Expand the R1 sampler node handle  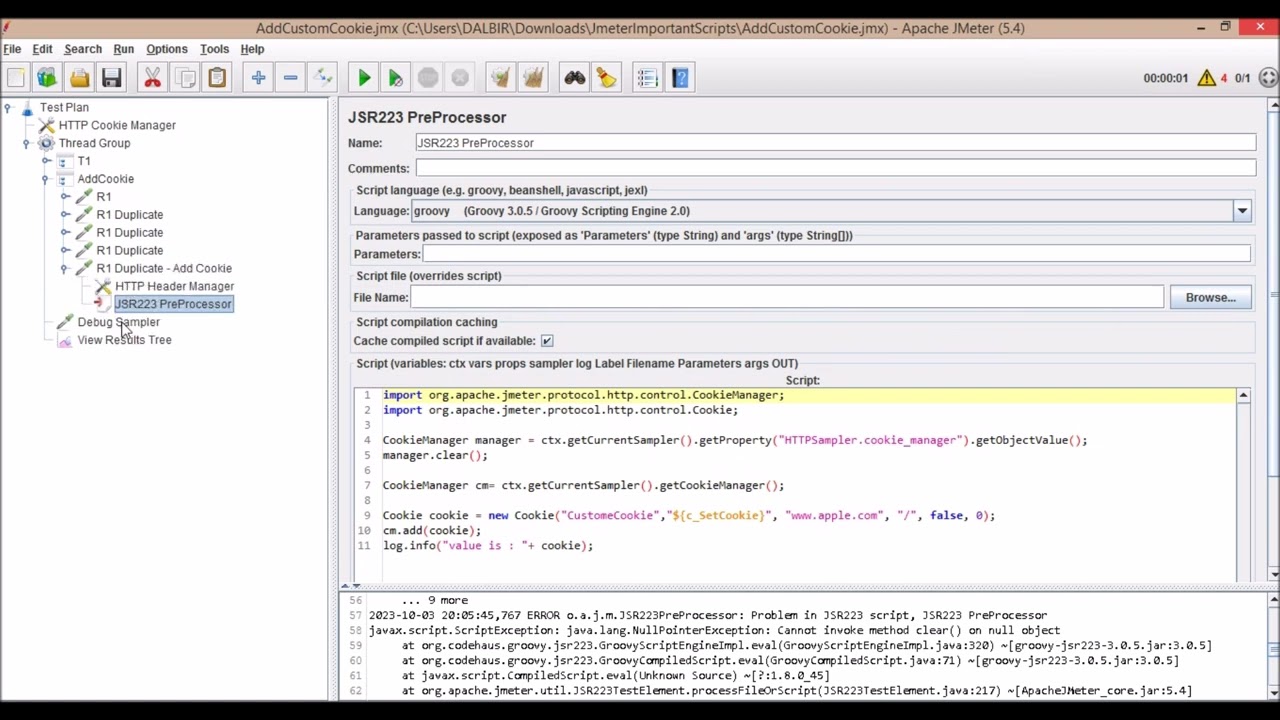(64, 197)
